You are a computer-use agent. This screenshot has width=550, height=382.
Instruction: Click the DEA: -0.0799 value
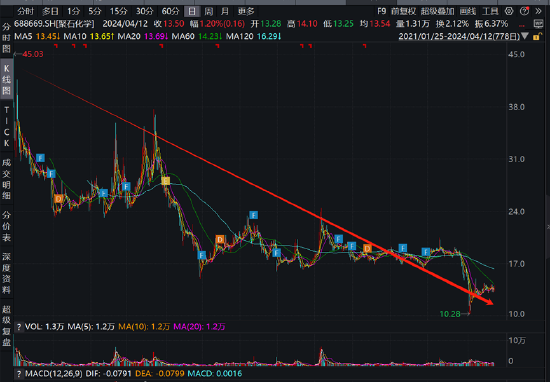click(160, 374)
